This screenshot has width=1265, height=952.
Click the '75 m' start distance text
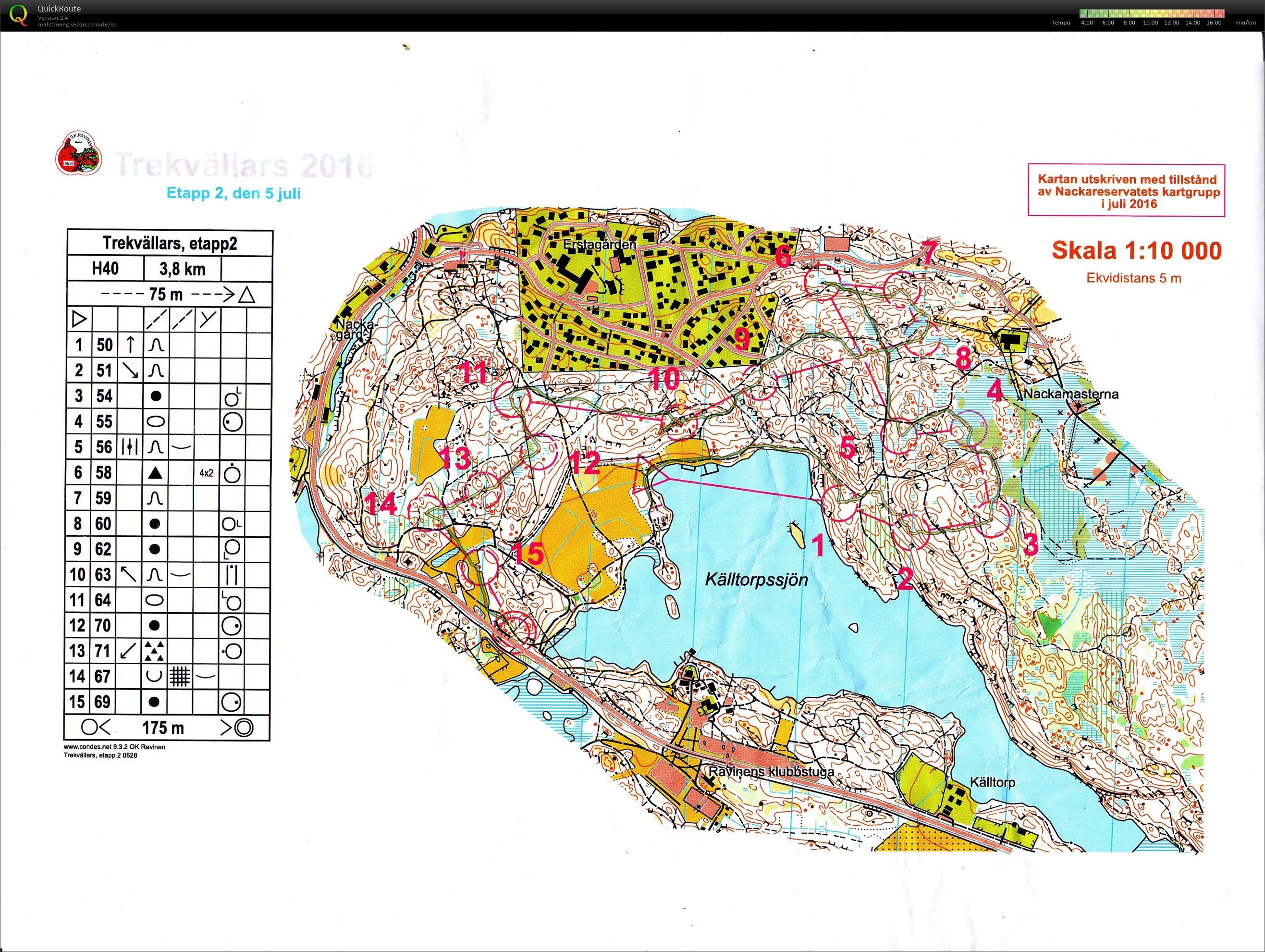pos(166,295)
